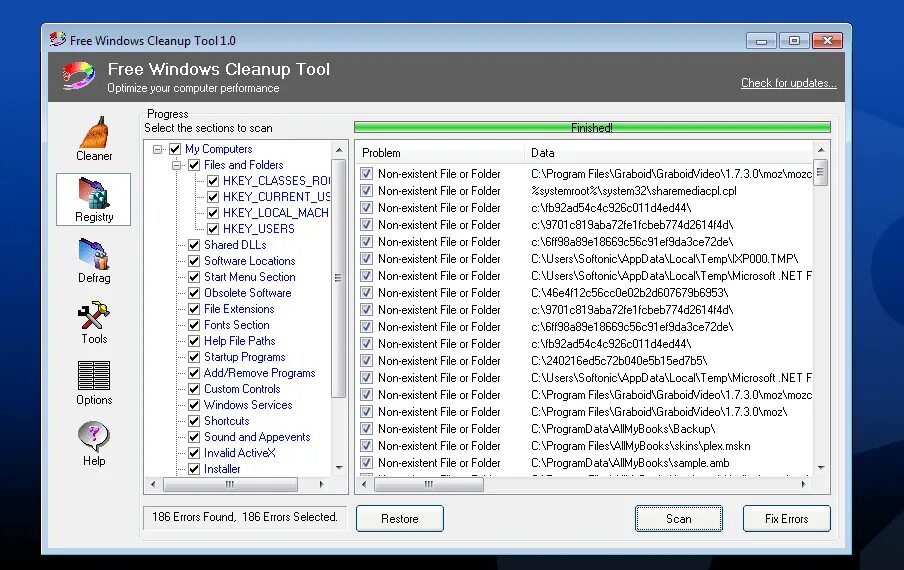Click the tree panel scroll-down arrow
The height and width of the screenshot is (570, 904).
(x=339, y=468)
